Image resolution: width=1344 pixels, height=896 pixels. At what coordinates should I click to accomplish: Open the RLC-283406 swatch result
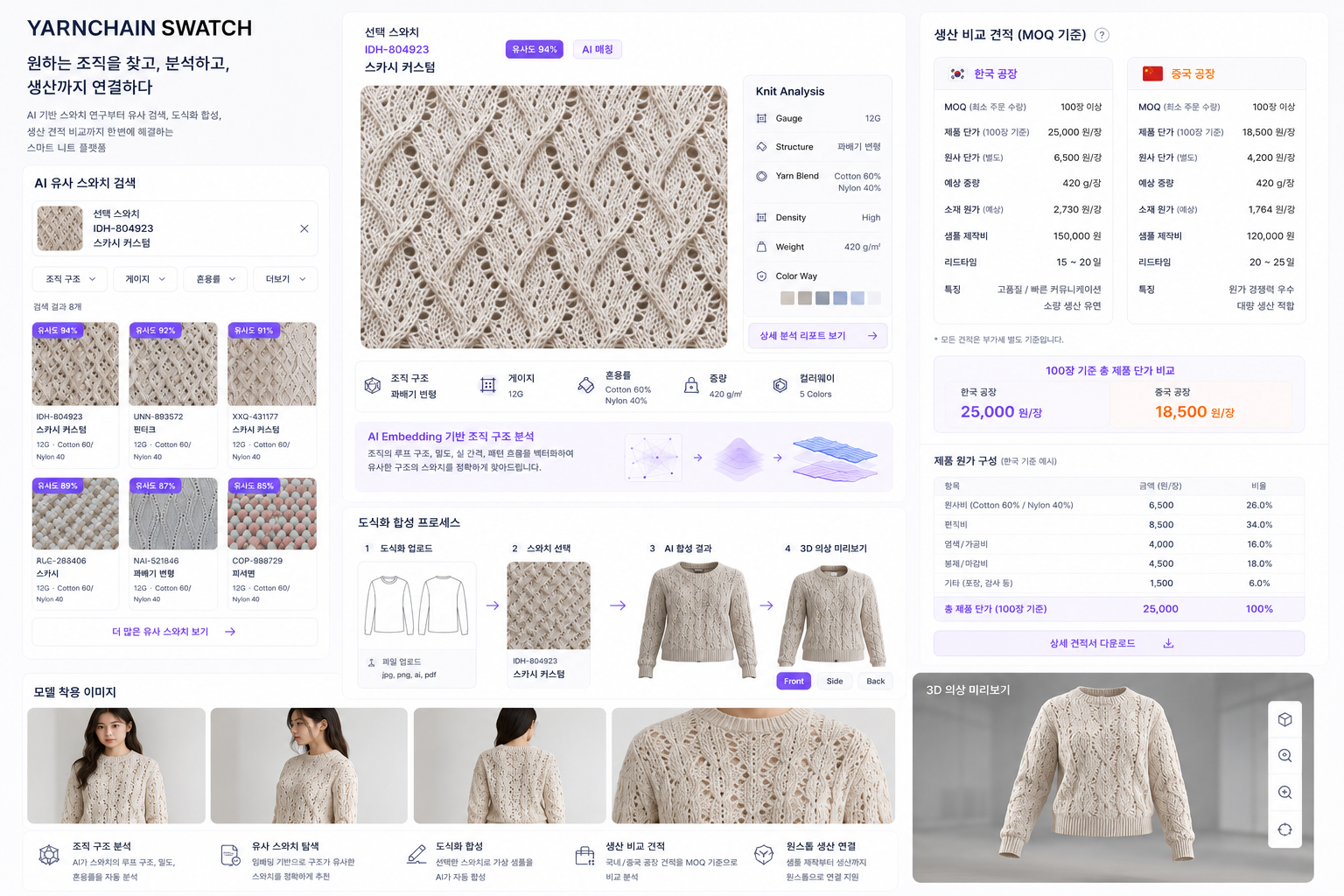75,542
